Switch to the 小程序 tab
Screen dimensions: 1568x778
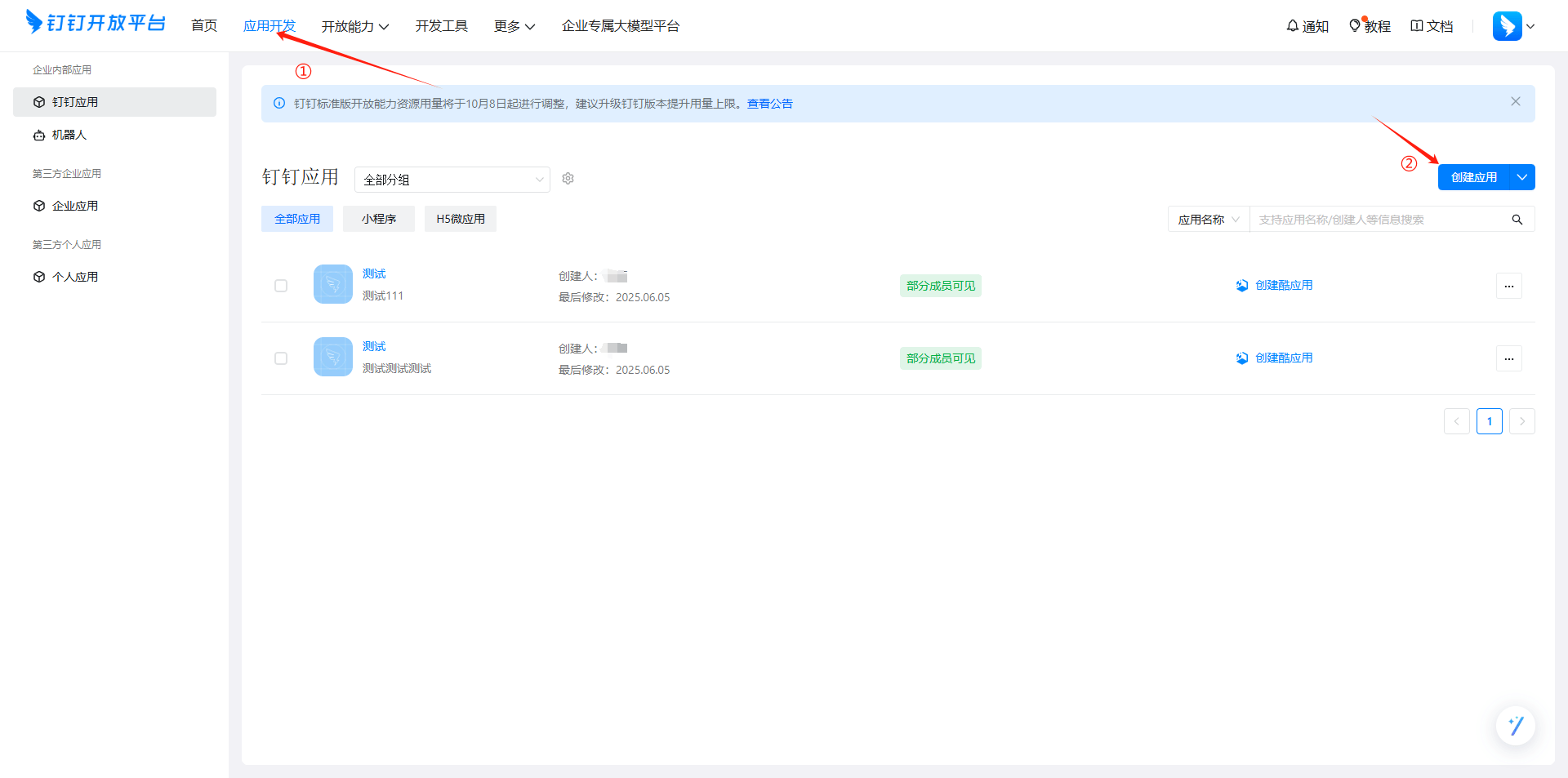pyautogui.click(x=378, y=219)
